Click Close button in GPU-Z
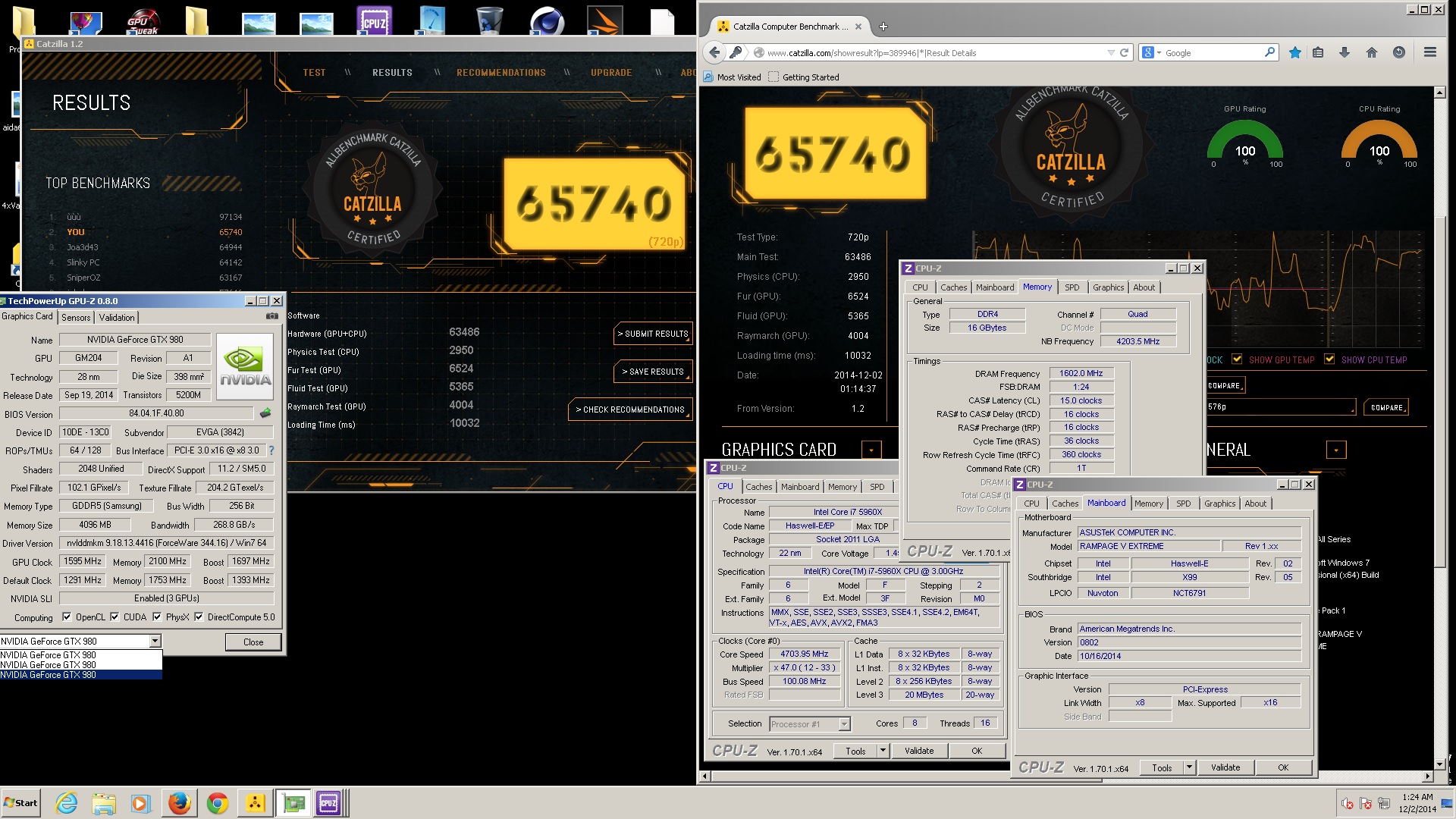Screen dimensions: 1456x819 tap(253, 642)
